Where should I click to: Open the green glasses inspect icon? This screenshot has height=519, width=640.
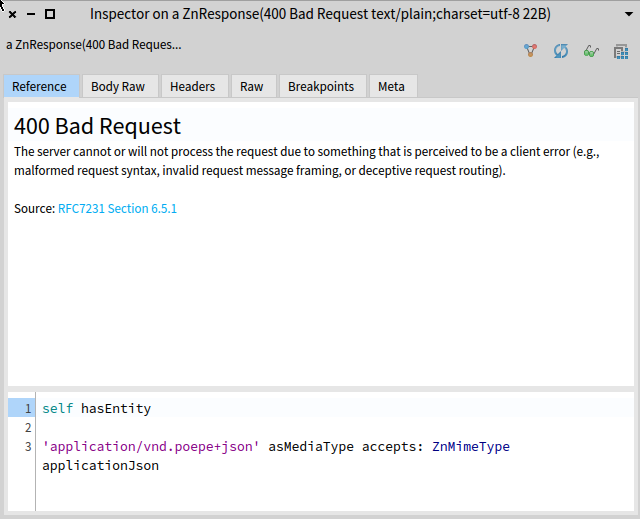tap(591, 51)
